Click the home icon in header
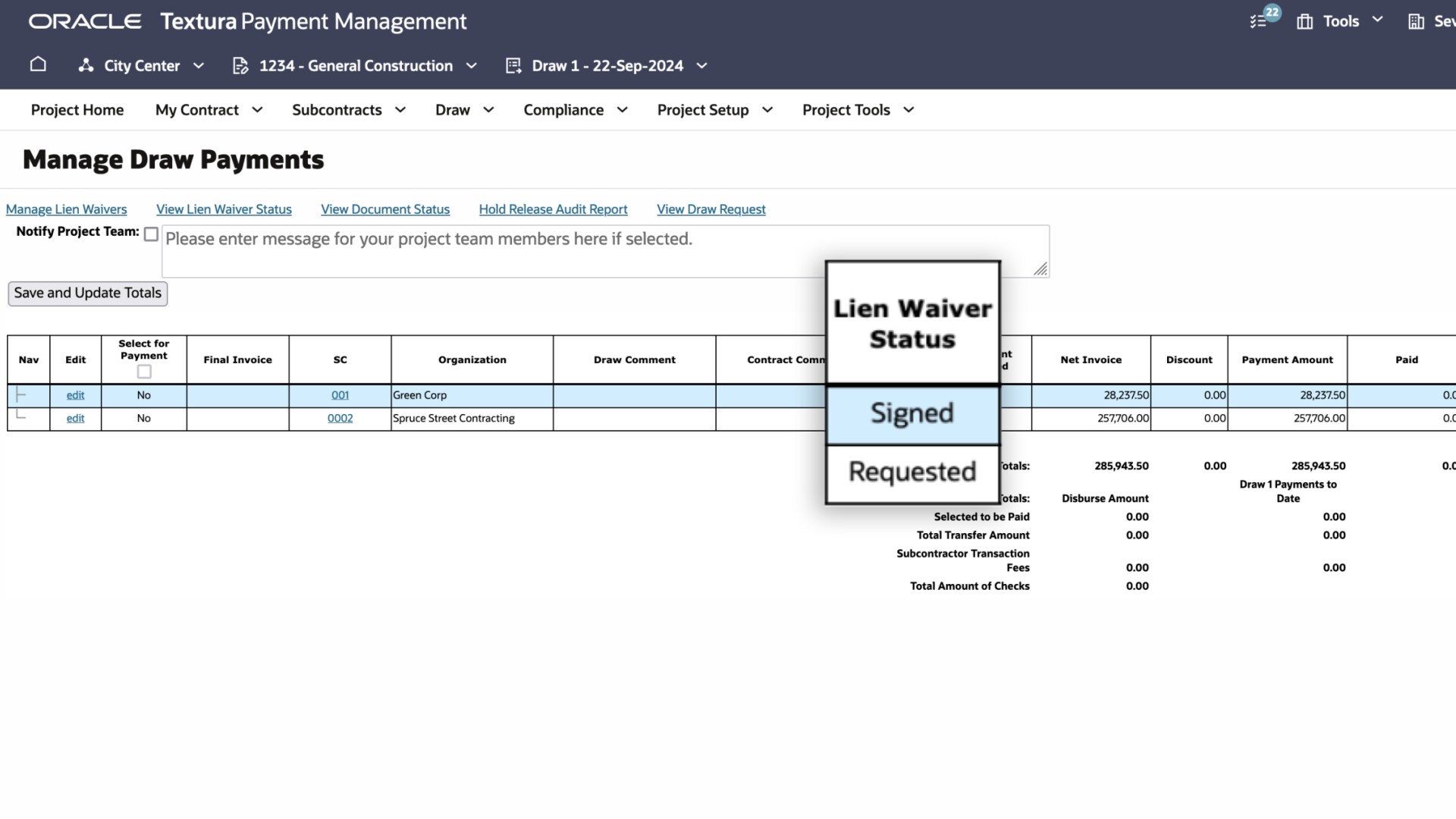The height and width of the screenshot is (819, 1456). tap(38, 65)
